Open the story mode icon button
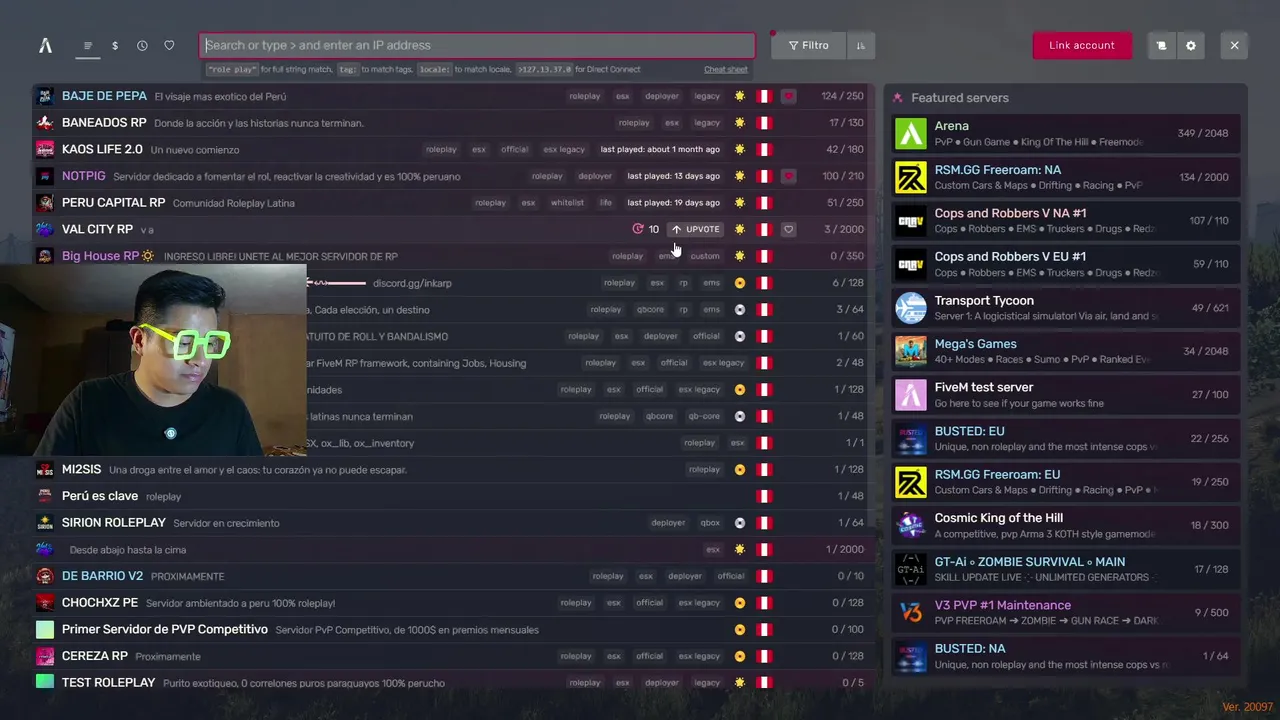Image resolution: width=1280 pixels, height=720 pixels. 1161,45
